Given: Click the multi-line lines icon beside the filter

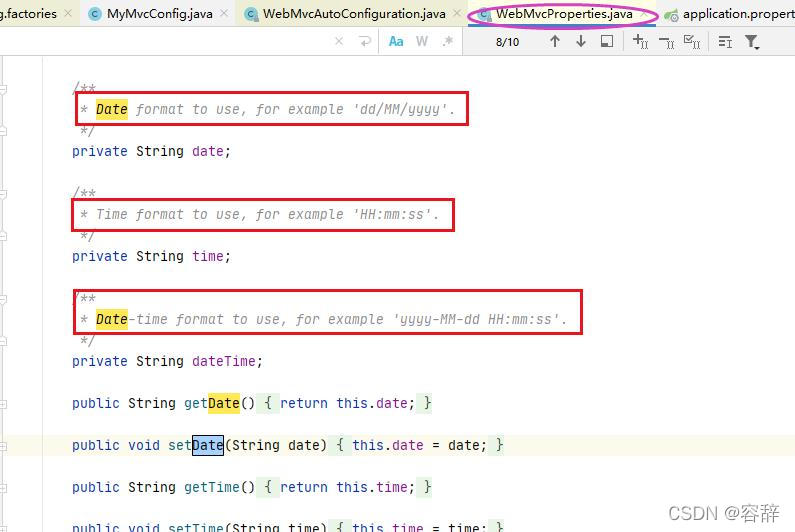Looking at the screenshot, I should (x=725, y=42).
